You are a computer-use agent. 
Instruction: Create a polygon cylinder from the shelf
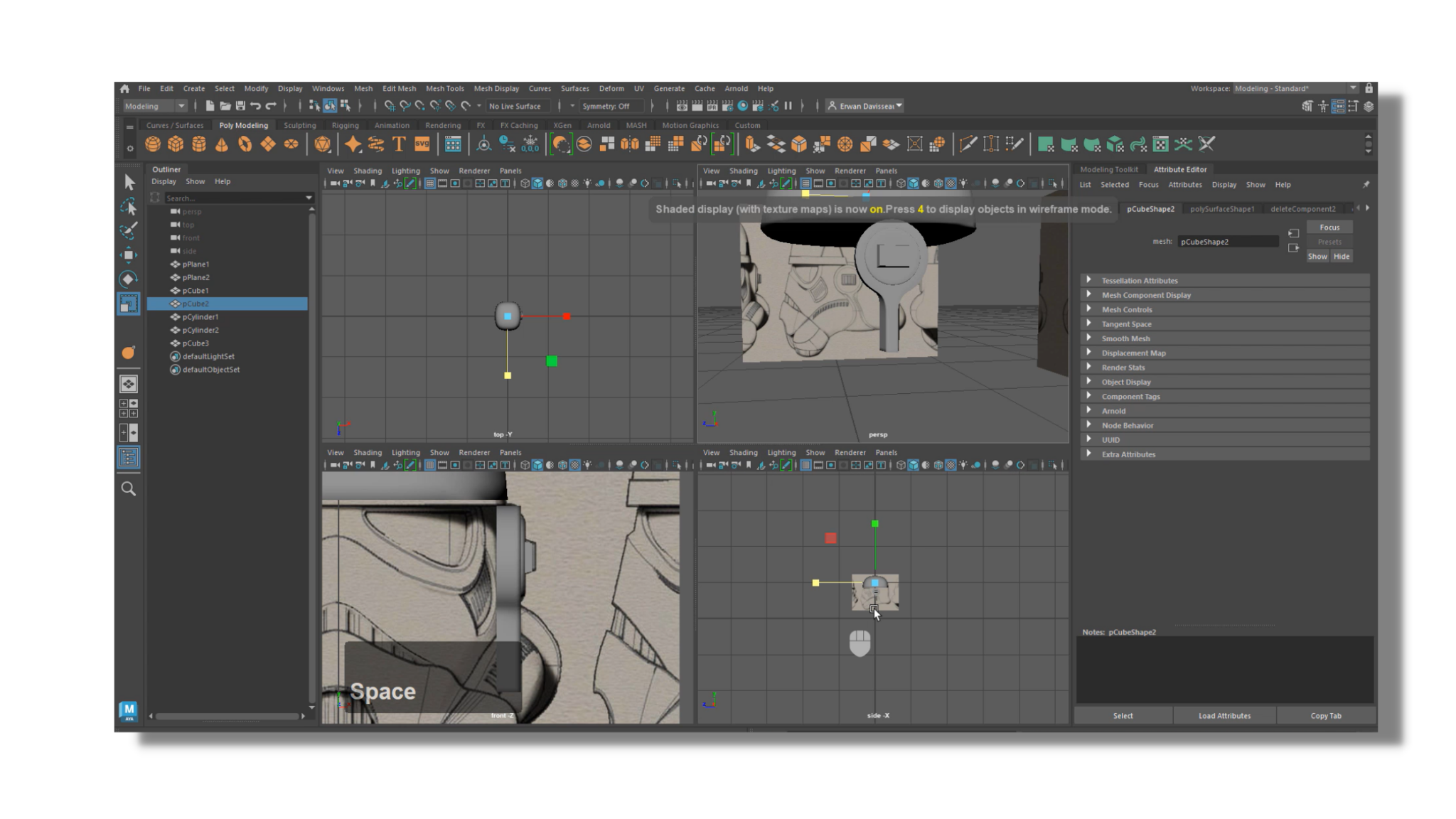coord(199,144)
